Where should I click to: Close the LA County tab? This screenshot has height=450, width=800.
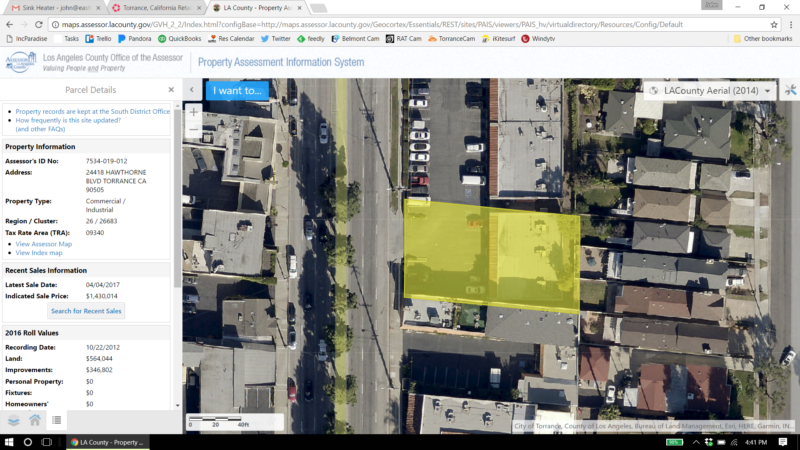(299, 8)
